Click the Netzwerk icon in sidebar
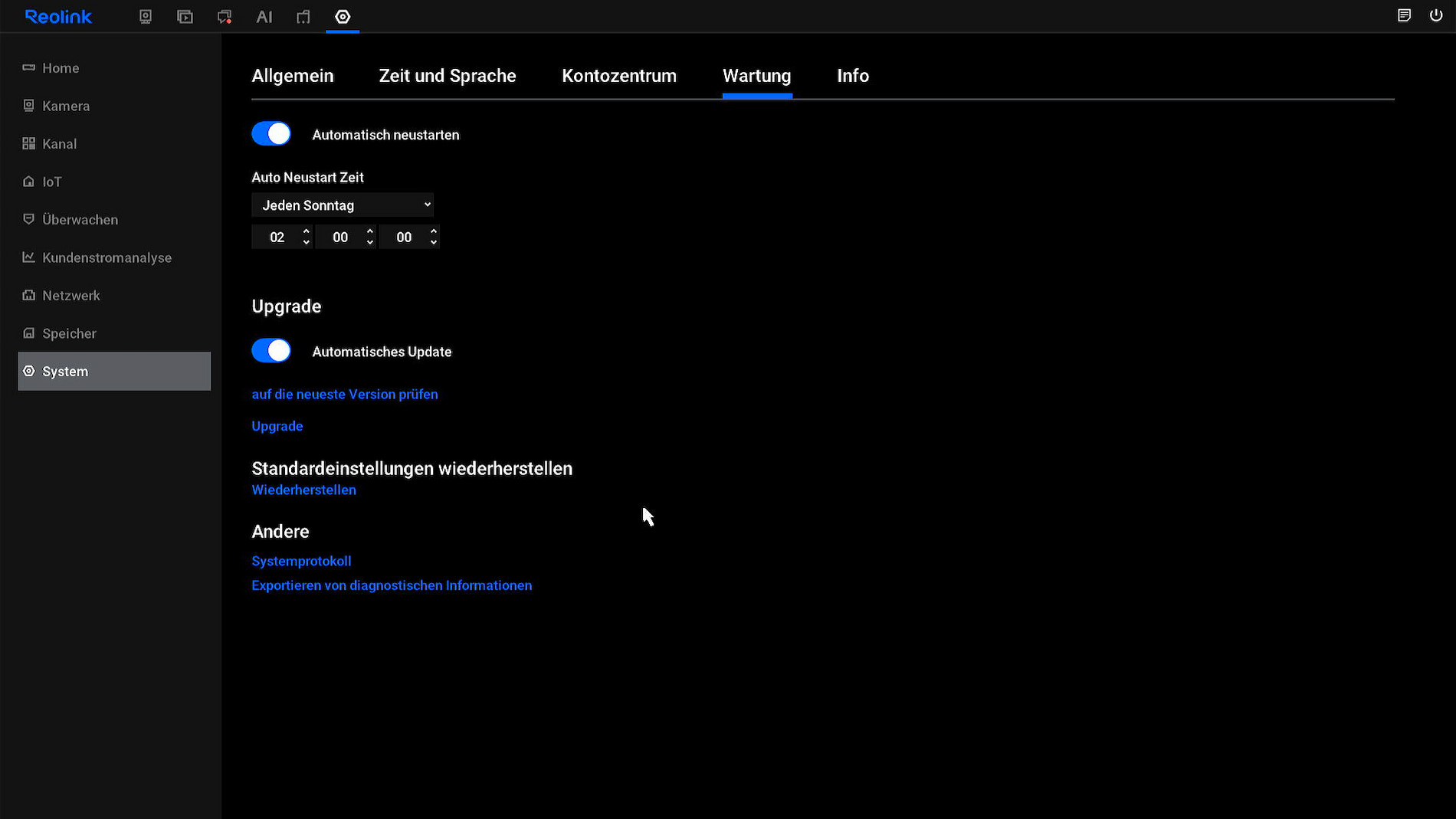This screenshot has height=819, width=1456. 28,295
